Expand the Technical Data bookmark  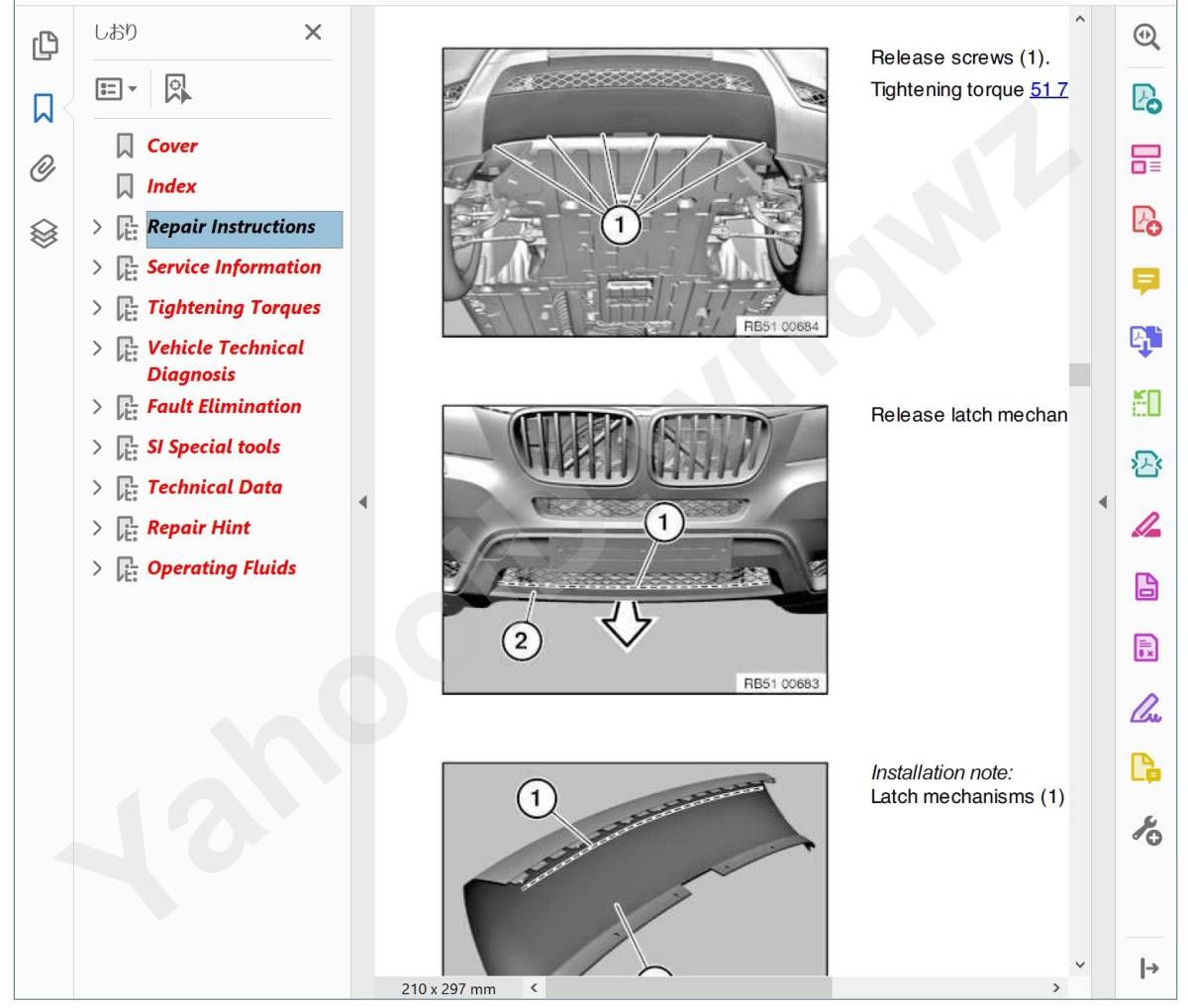(97, 487)
